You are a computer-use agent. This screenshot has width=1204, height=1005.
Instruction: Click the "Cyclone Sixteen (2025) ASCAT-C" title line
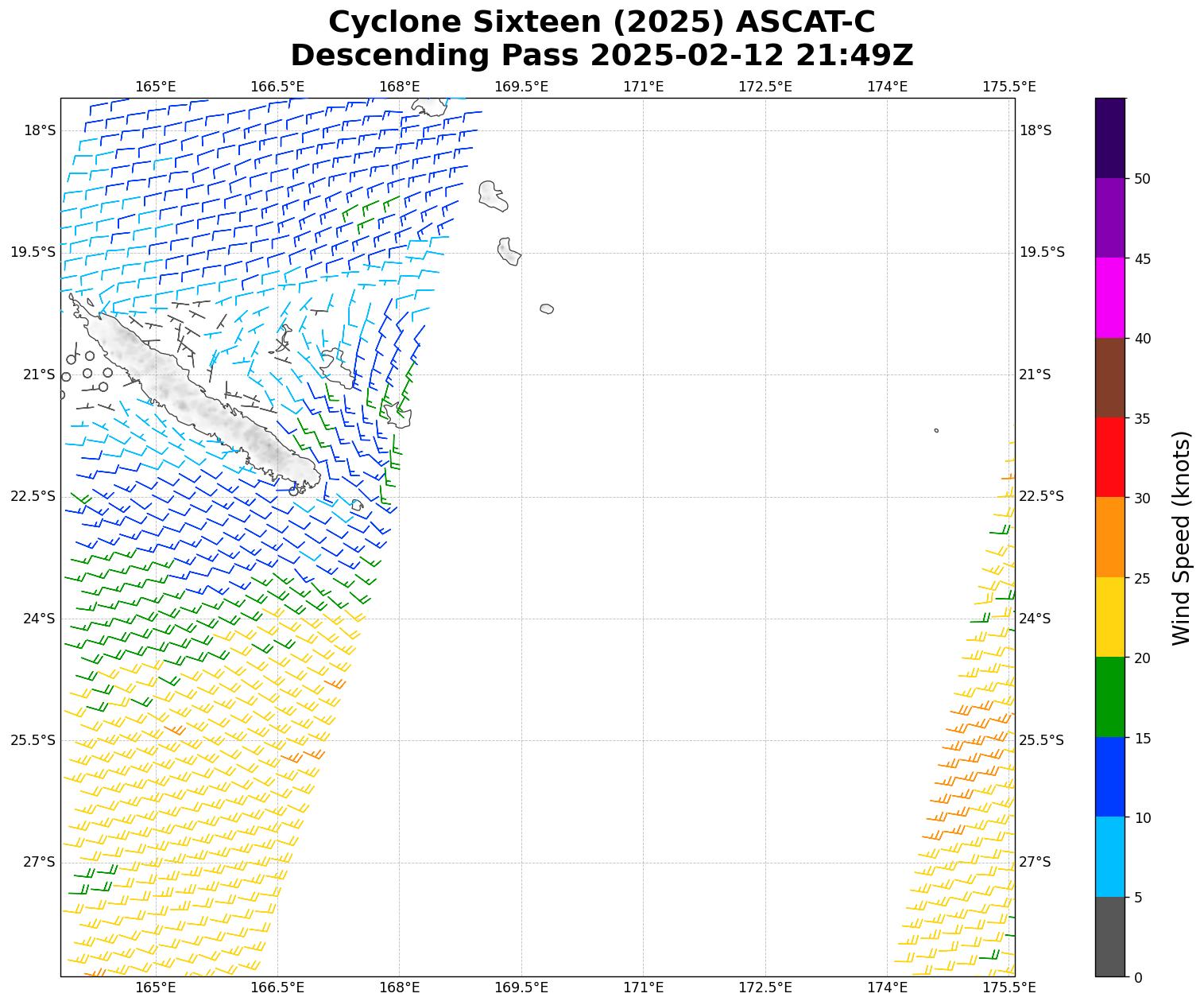coord(602,22)
